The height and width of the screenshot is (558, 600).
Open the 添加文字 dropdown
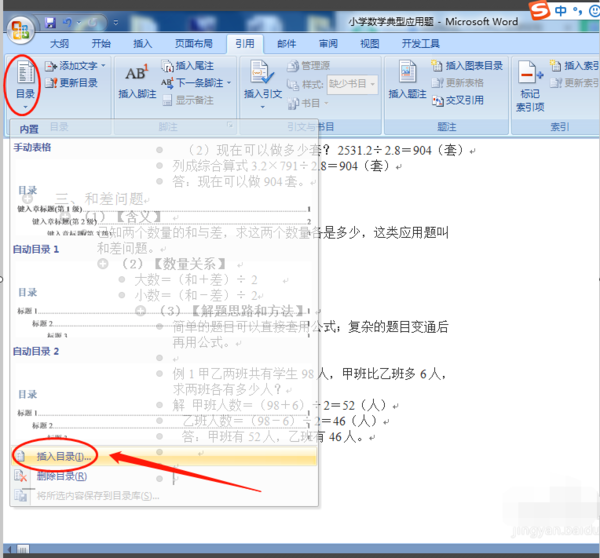pyautogui.click(x=75, y=66)
